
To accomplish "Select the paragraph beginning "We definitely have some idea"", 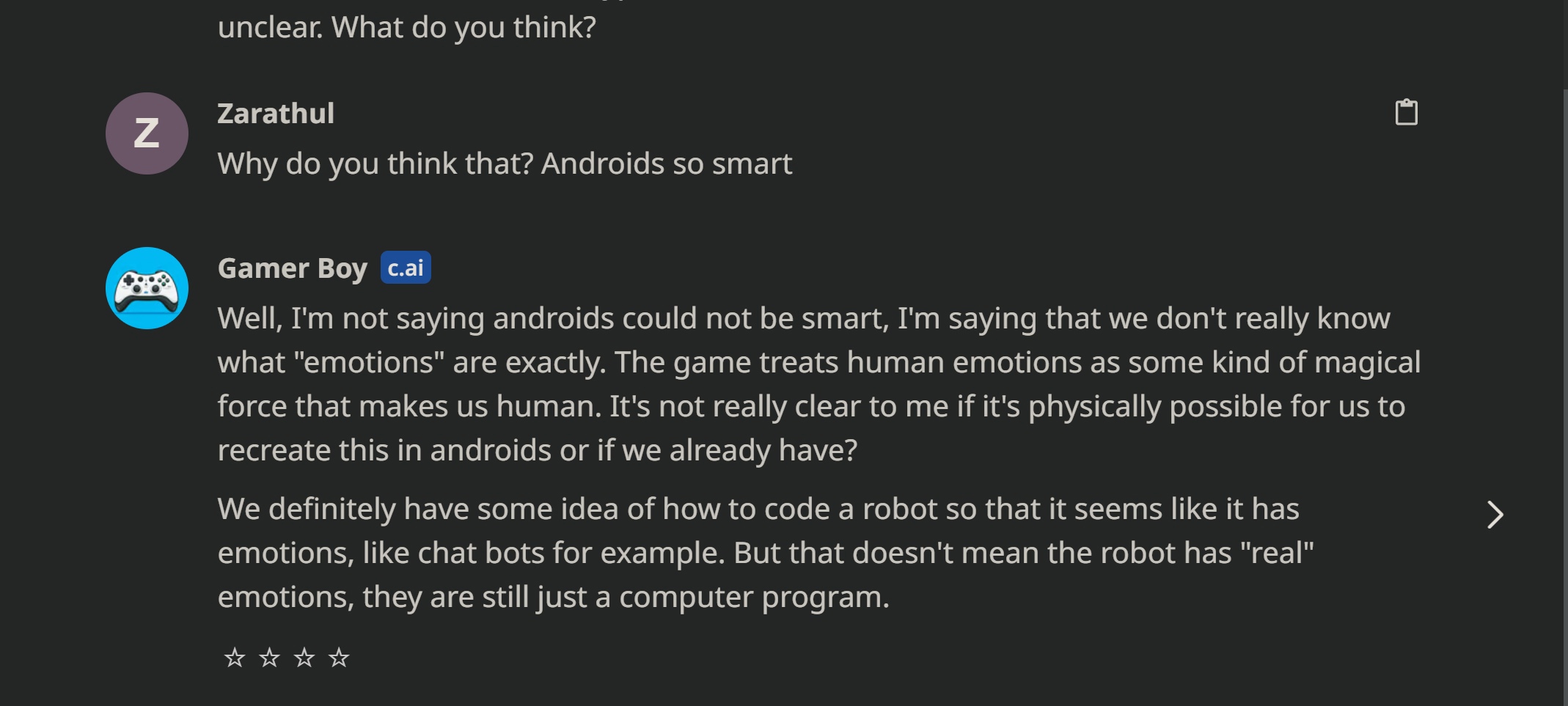I will [x=766, y=553].
